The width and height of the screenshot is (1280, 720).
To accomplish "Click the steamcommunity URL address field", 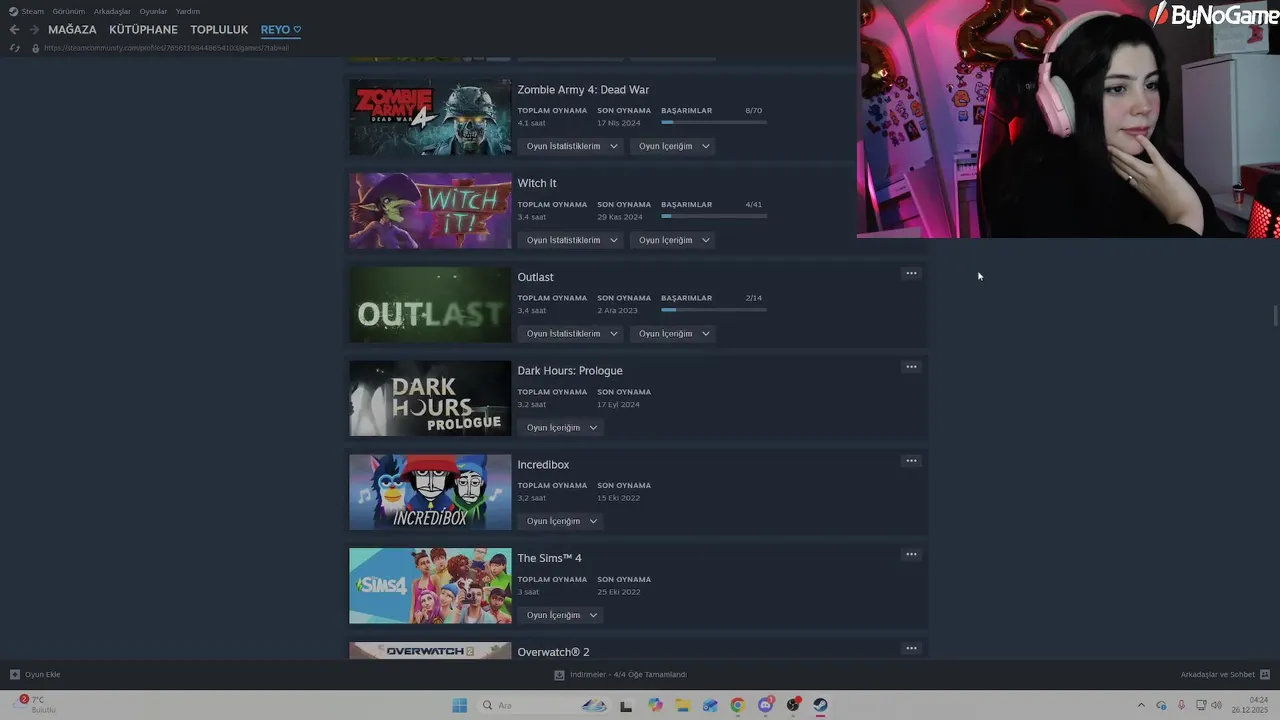I will point(166,48).
